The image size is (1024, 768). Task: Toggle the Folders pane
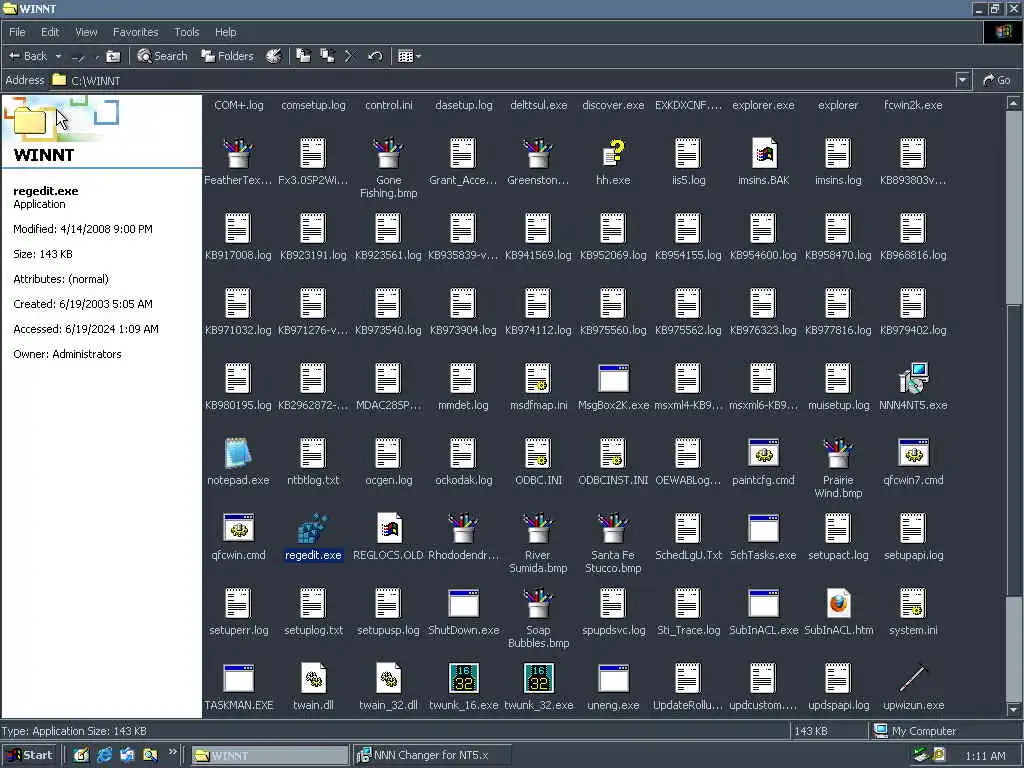click(x=227, y=56)
